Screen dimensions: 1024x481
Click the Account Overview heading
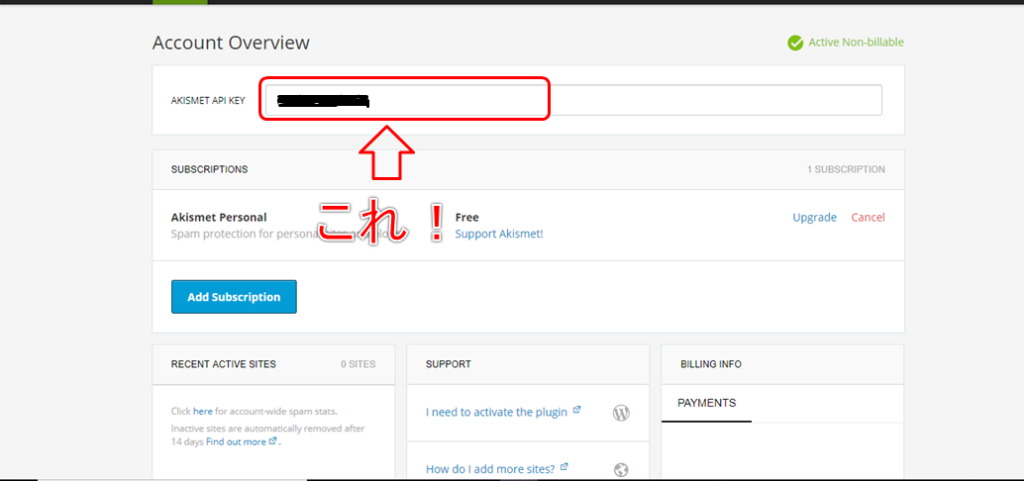[x=231, y=43]
